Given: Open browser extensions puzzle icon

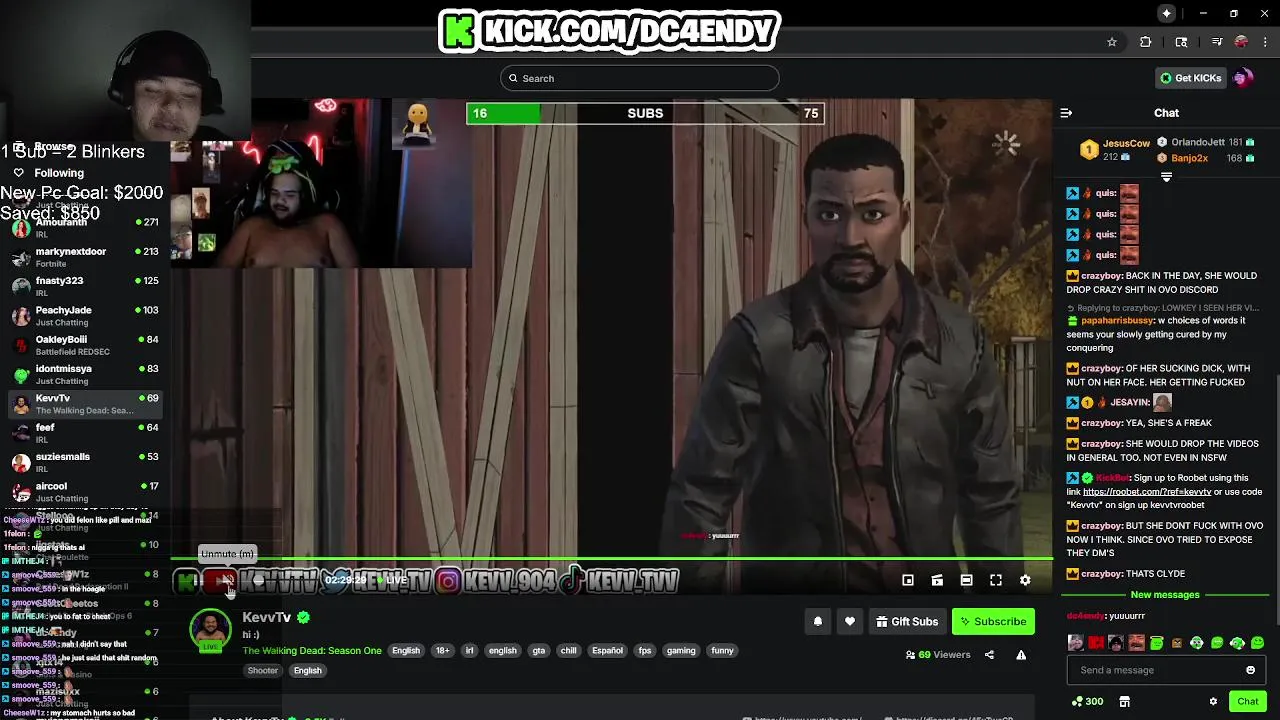Looking at the screenshot, I should pos(1146,42).
